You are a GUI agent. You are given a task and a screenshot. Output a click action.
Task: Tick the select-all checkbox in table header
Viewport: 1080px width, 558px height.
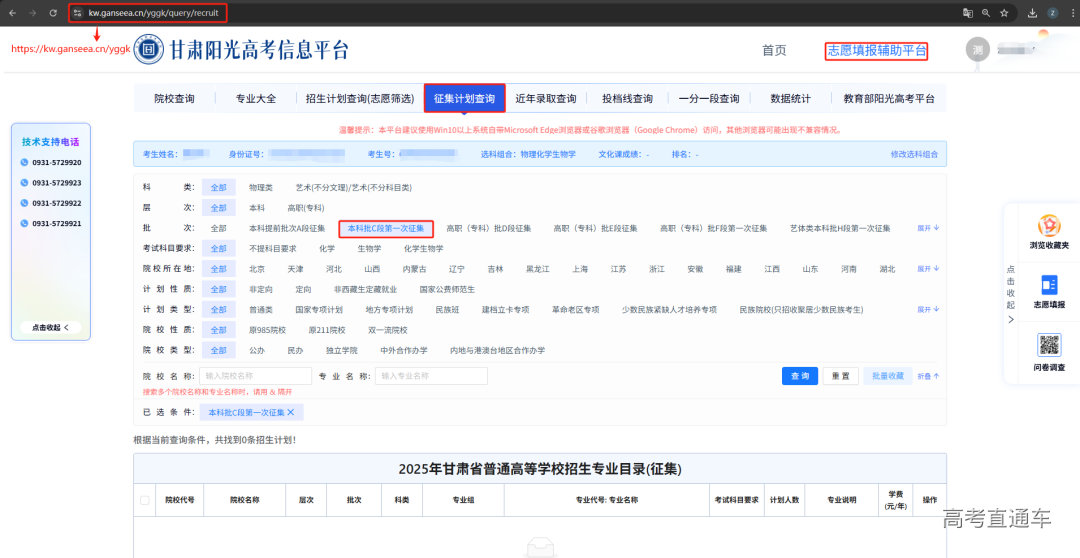tap(145, 500)
